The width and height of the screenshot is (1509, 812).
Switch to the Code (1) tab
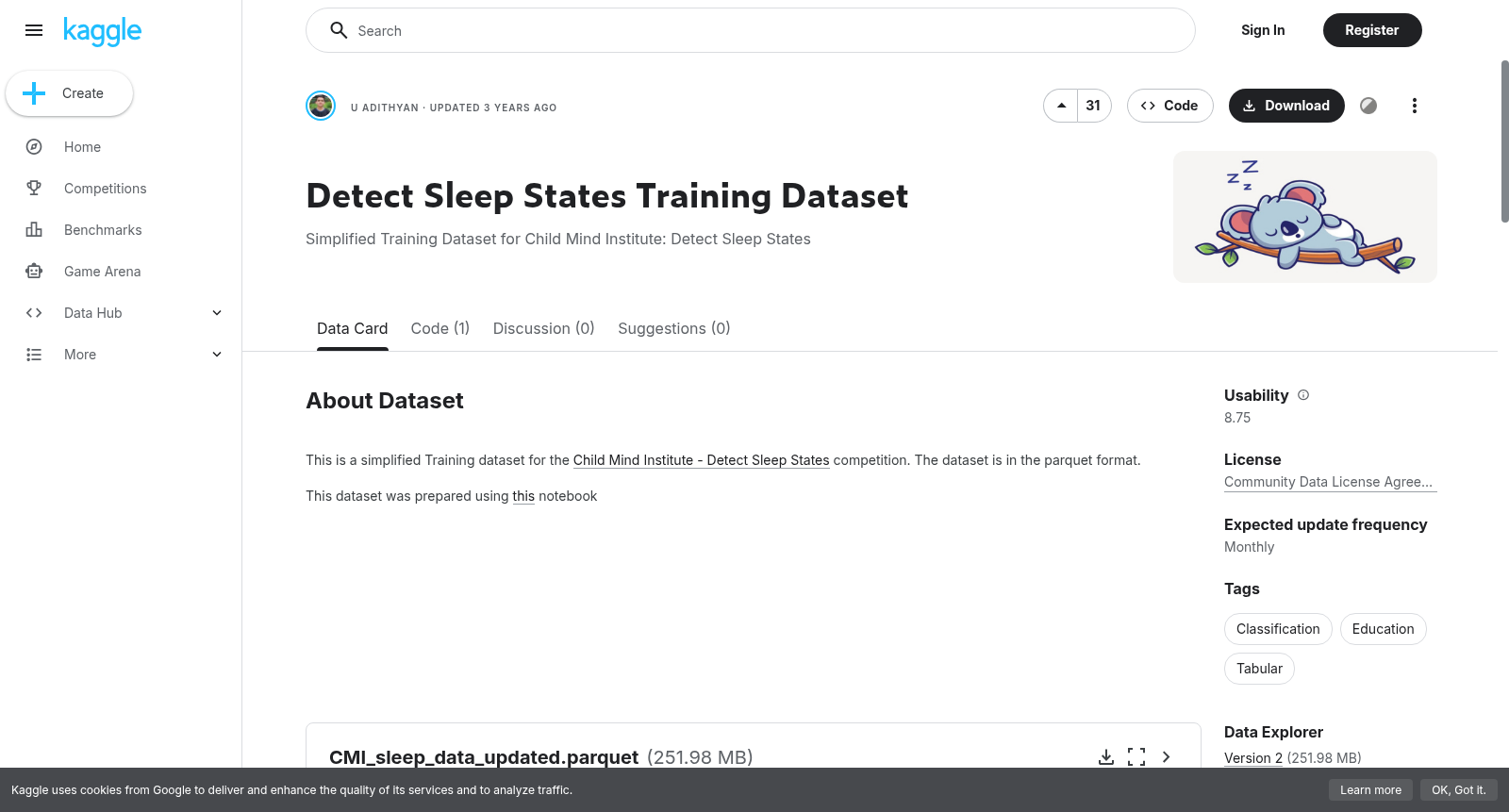[440, 328]
